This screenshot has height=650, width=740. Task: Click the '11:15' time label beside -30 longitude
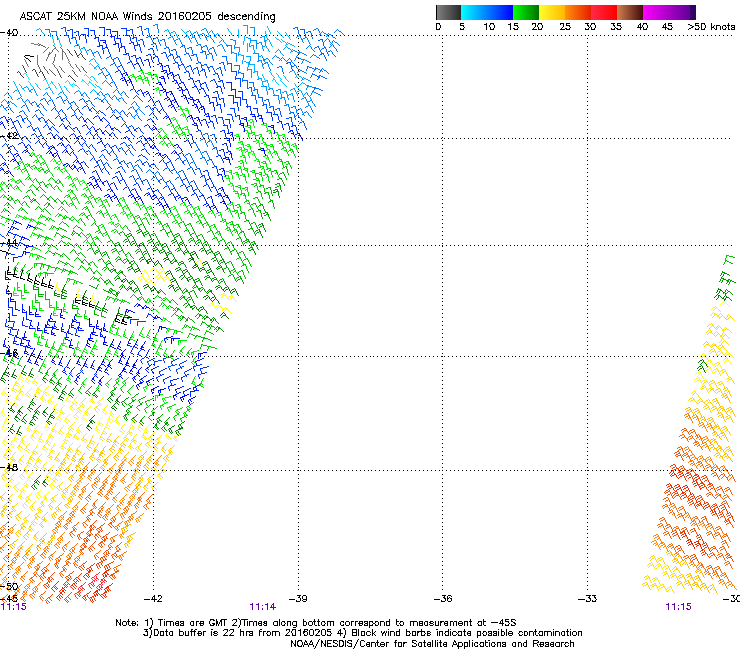click(x=678, y=607)
